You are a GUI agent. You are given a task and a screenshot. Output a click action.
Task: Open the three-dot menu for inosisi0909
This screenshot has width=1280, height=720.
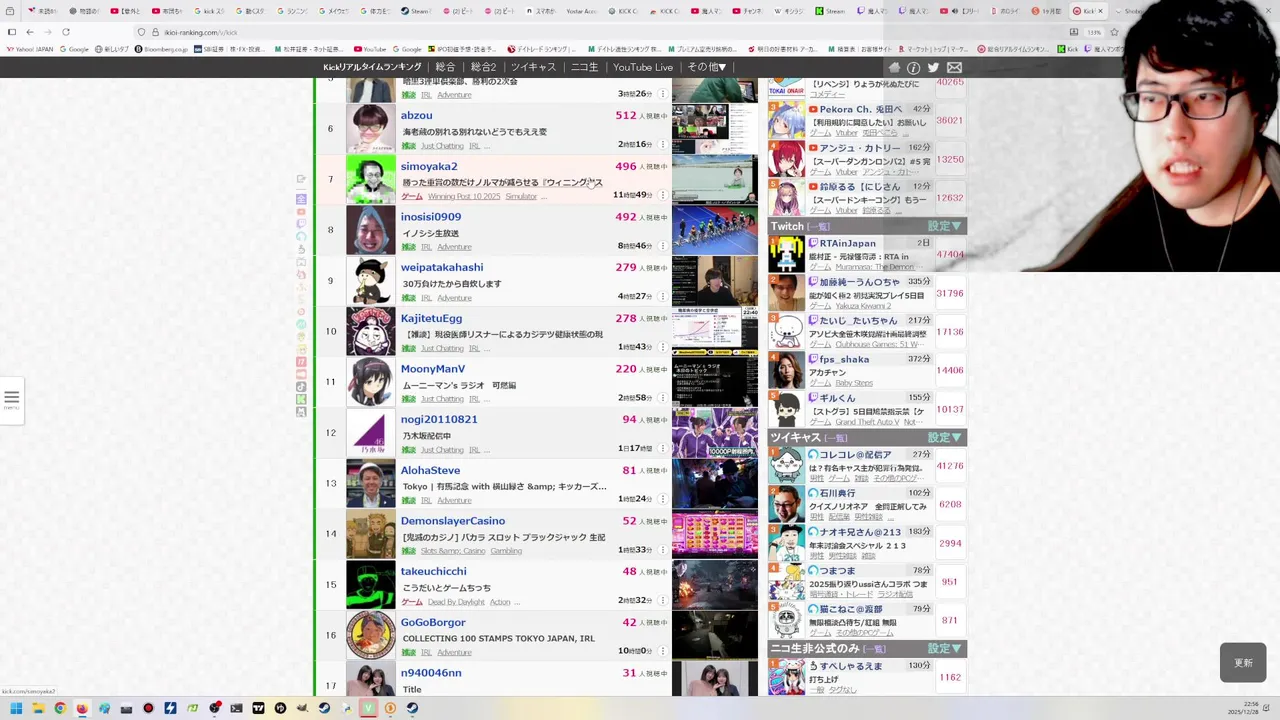click(662, 246)
